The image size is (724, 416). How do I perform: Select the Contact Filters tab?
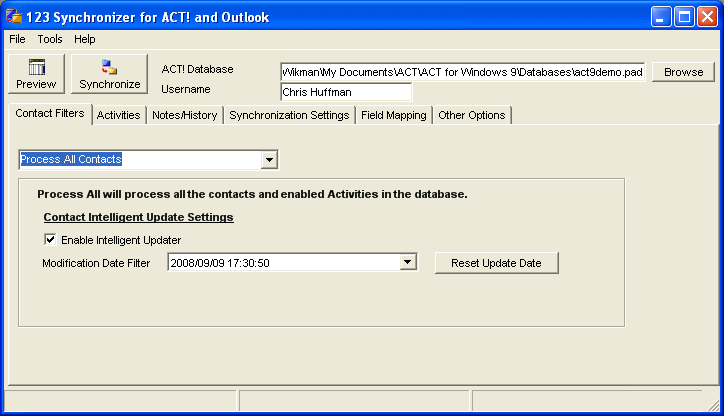click(50, 114)
